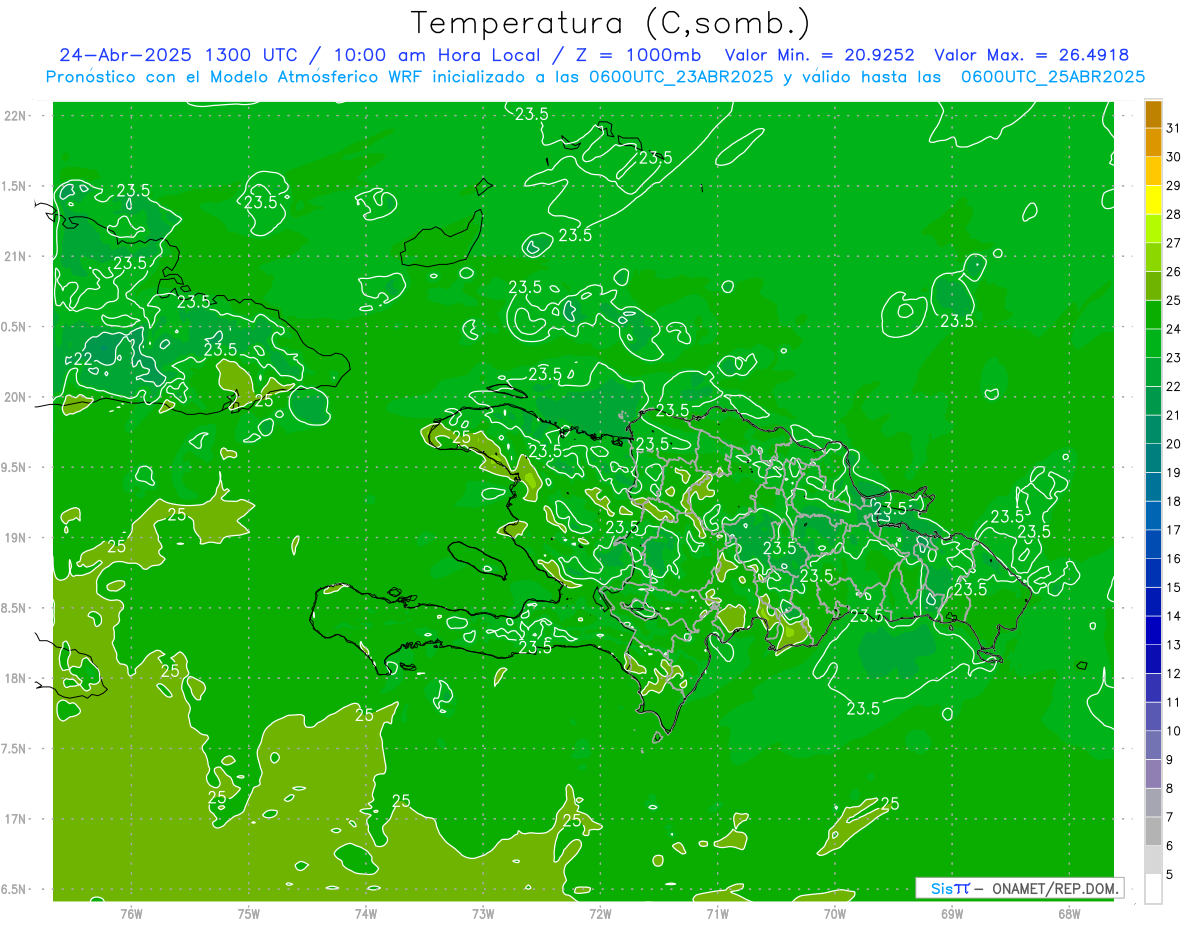Click legend value 12
This screenshot has height=927, width=1200.
[1173, 674]
